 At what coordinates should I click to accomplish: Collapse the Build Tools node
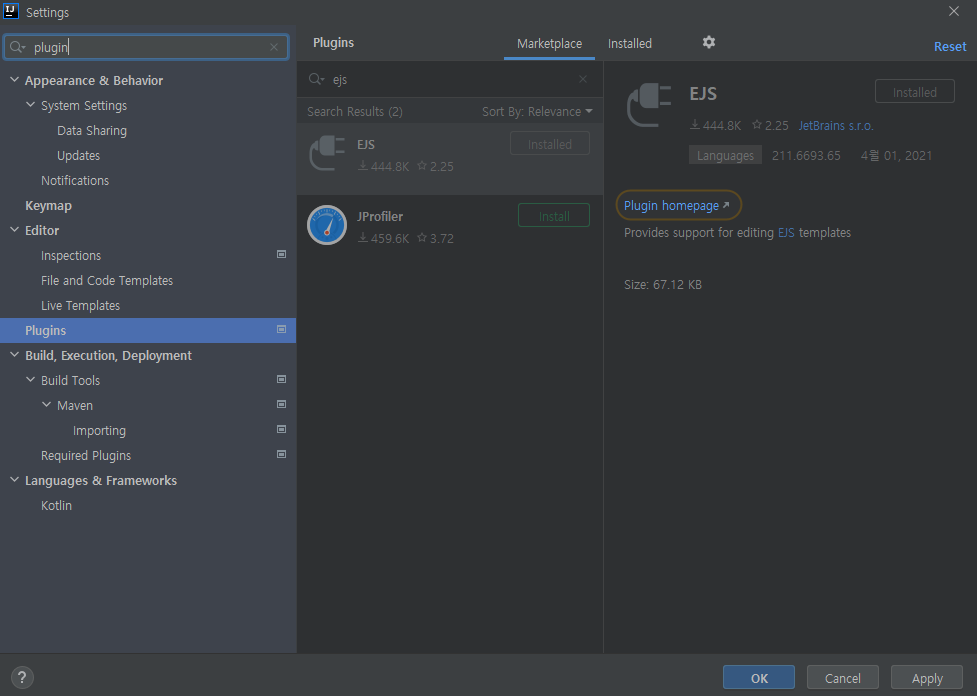click(30, 379)
